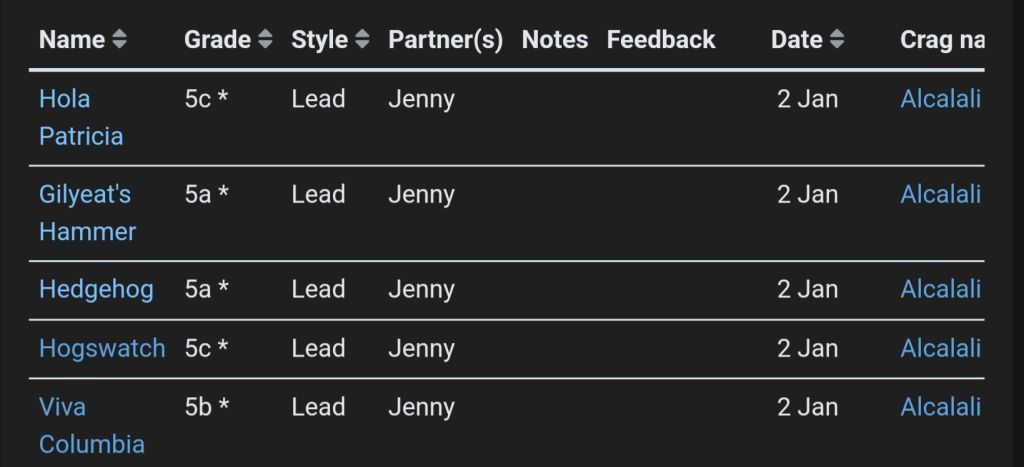Click Alcalali crag in Viva Columbia row
The image size is (1024, 467).
940,407
